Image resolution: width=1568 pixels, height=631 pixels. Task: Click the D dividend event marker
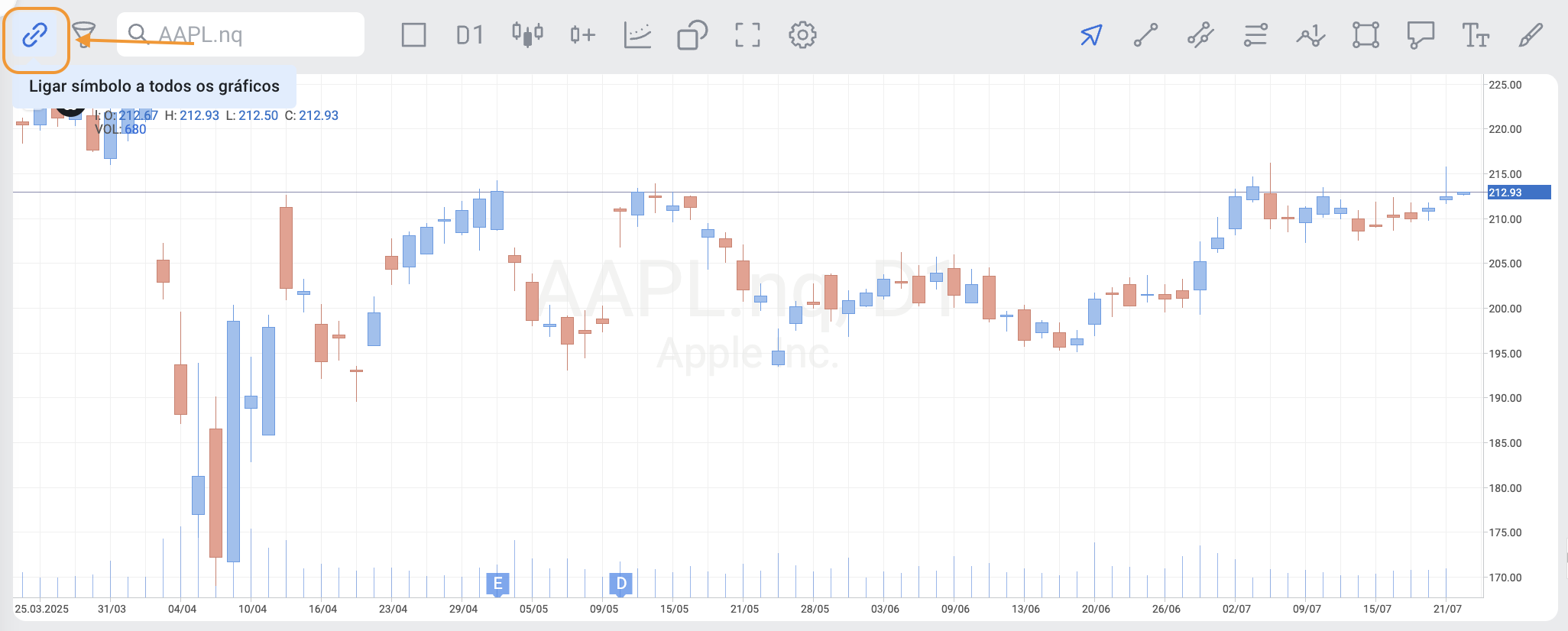tap(621, 584)
